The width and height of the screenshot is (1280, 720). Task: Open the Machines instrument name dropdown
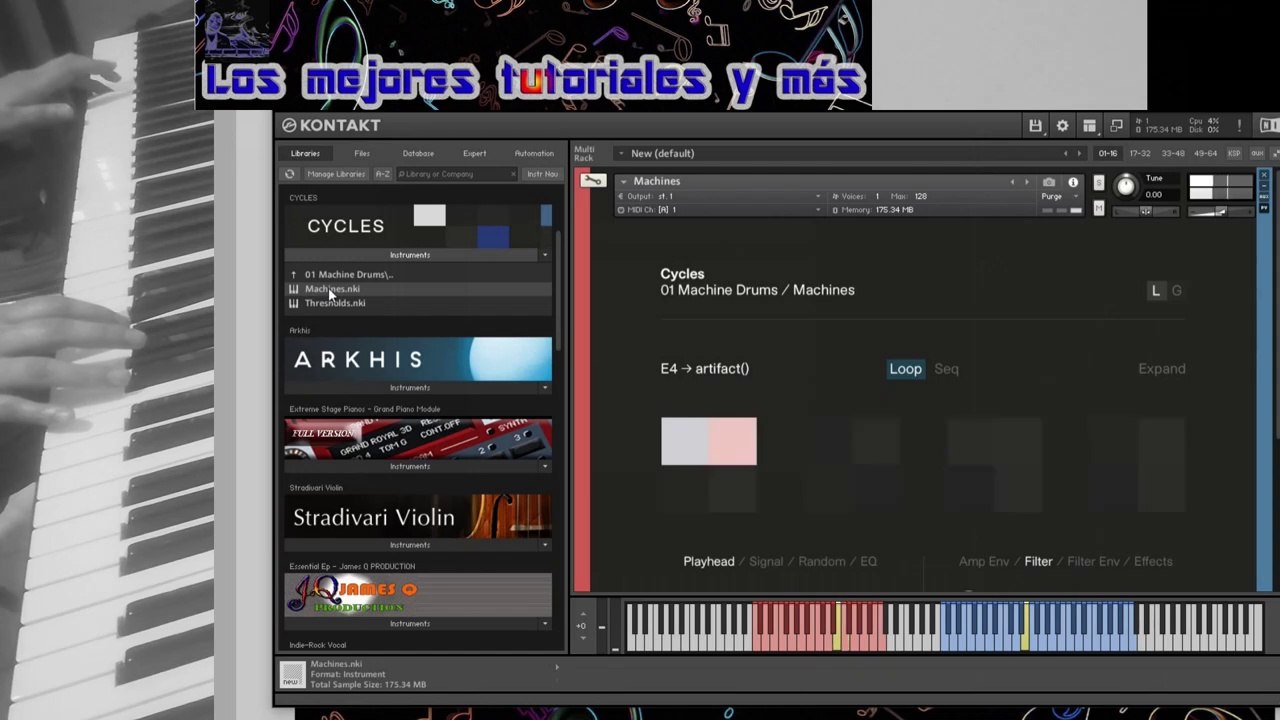623,181
